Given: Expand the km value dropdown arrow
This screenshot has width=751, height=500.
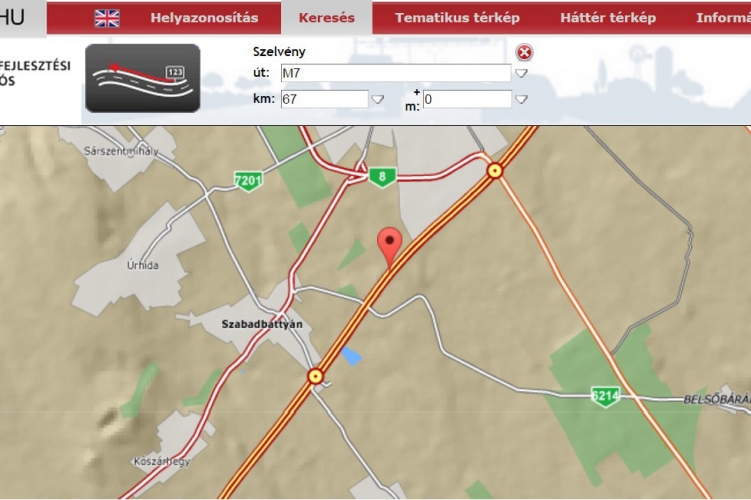Looking at the screenshot, I should pyautogui.click(x=378, y=99).
